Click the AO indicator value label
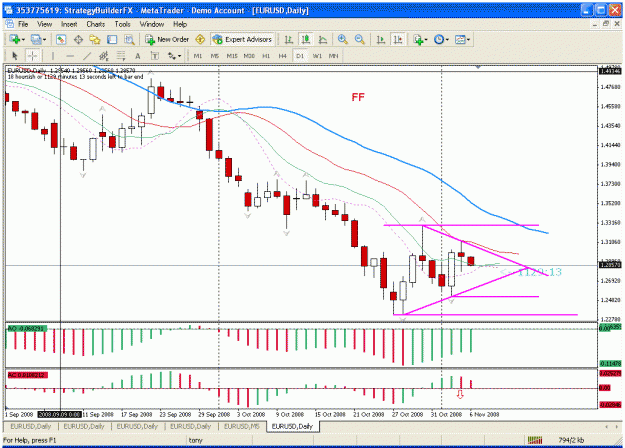This screenshot has height=448, width=625. click(x=27, y=329)
